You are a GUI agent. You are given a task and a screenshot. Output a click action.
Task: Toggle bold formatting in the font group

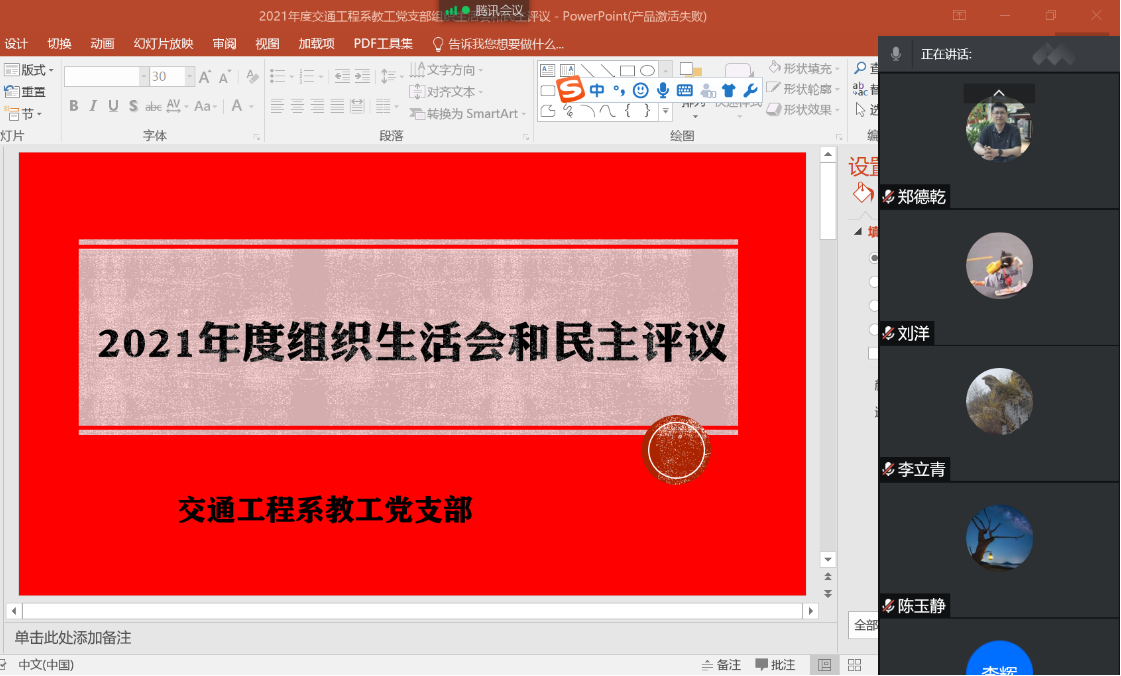74,106
